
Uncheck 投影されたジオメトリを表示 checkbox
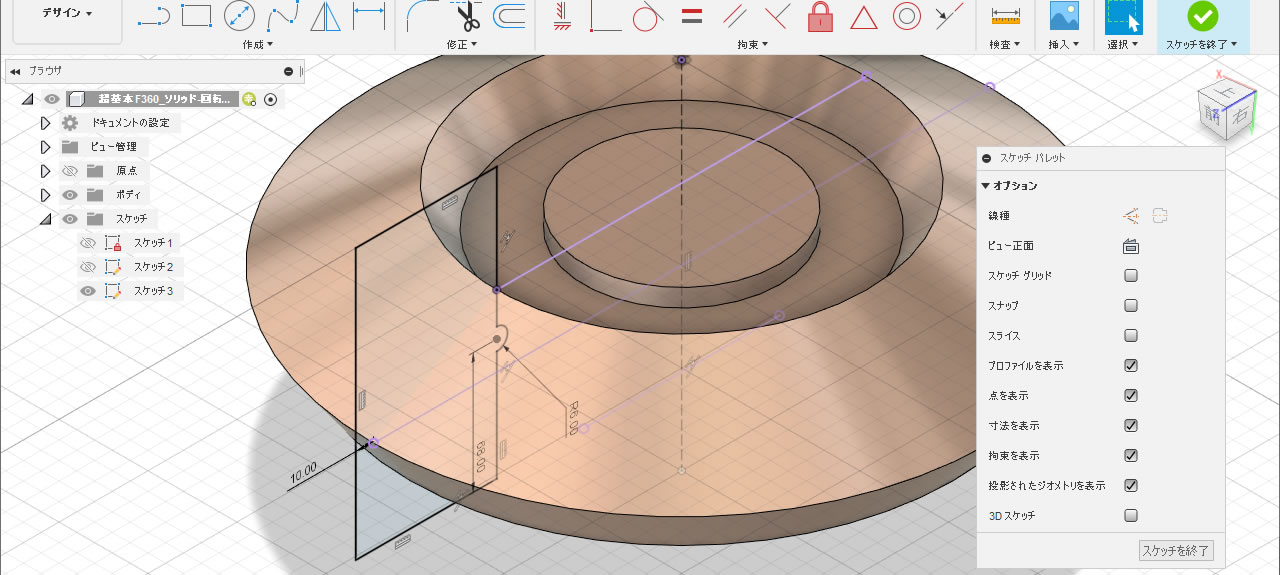[1131, 485]
